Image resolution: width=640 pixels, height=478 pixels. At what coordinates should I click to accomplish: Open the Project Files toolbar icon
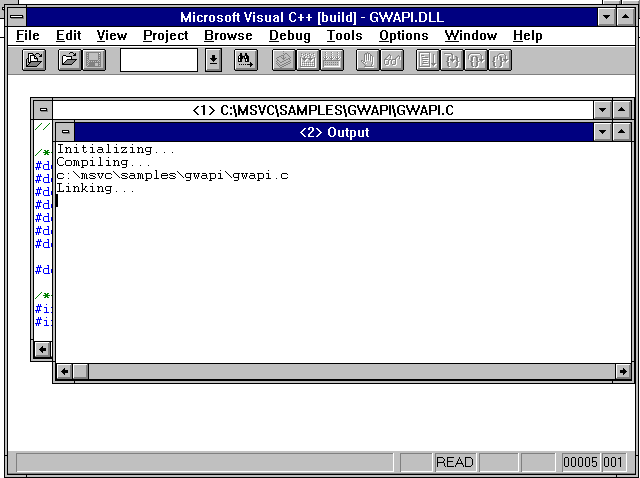pyautogui.click(x=34, y=60)
